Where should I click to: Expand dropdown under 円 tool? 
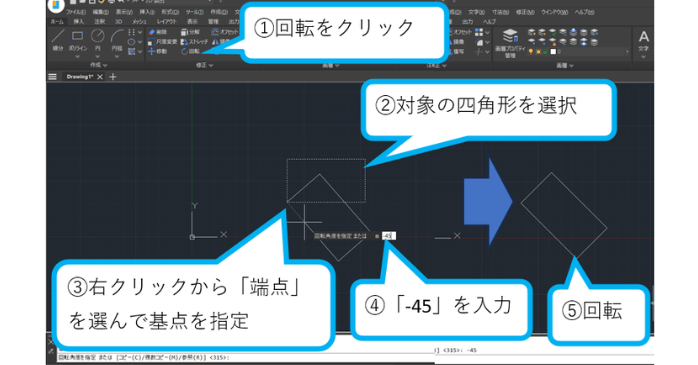pyautogui.click(x=97, y=57)
